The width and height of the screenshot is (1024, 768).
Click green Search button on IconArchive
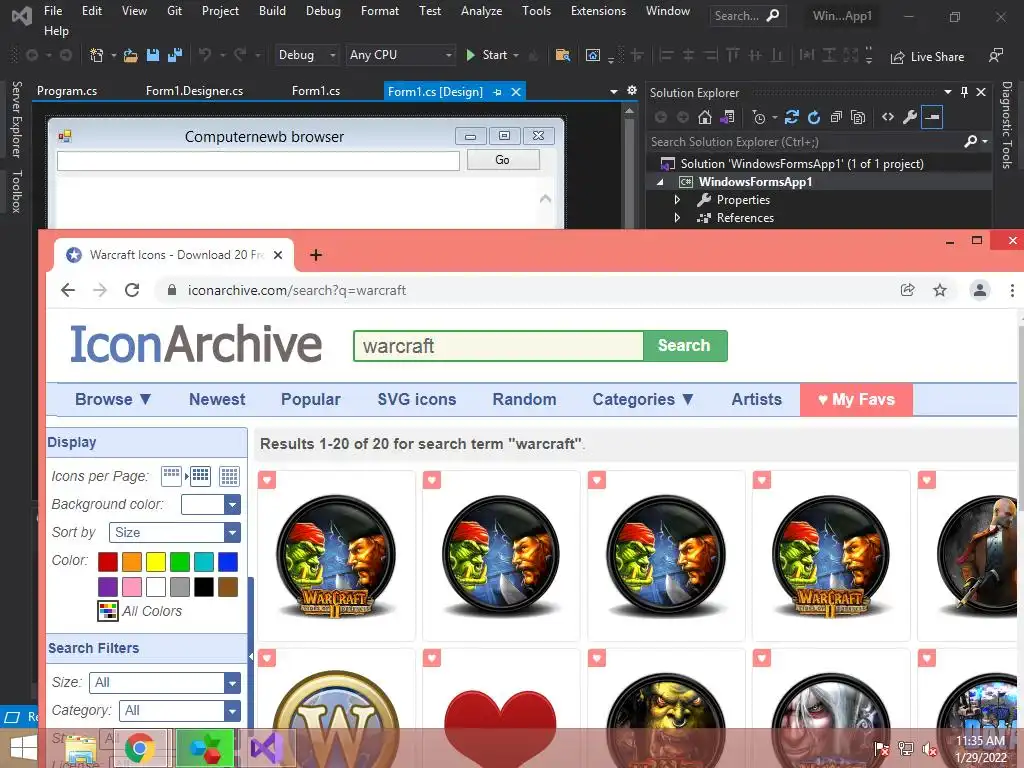tap(684, 345)
